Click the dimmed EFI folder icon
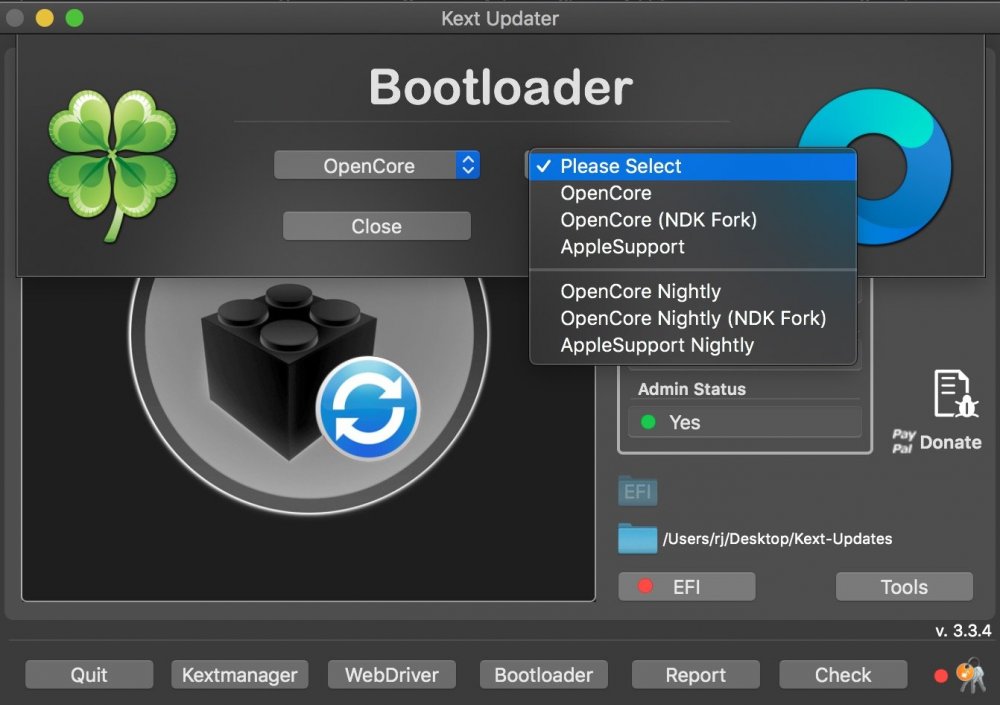The image size is (1000, 705). (637, 491)
